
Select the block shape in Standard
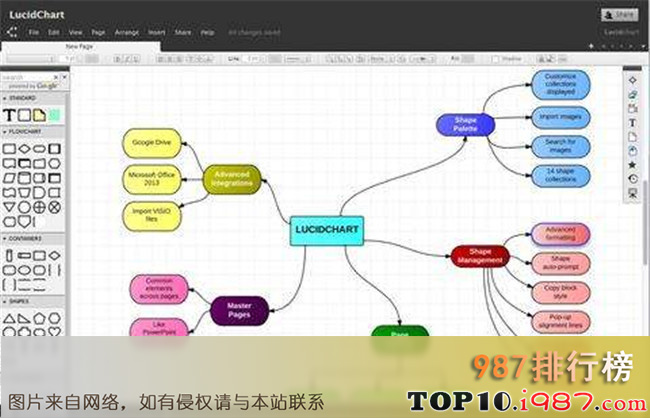click(x=24, y=115)
